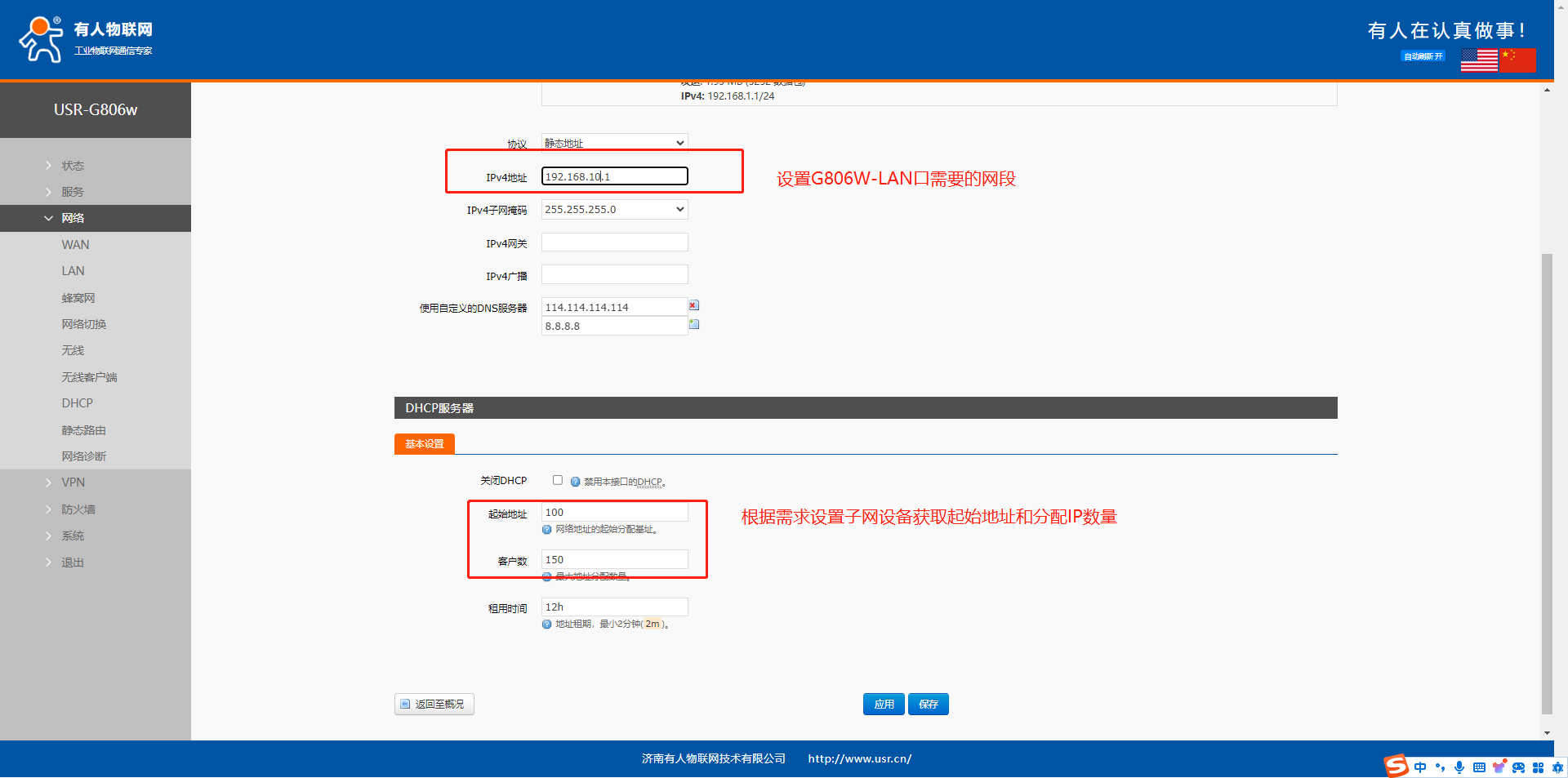The width and height of the screenshot is (1568, 778).
Task: Click the add DNS server icon beside 8.8.8.8
Action: click(x=694, y=324)
